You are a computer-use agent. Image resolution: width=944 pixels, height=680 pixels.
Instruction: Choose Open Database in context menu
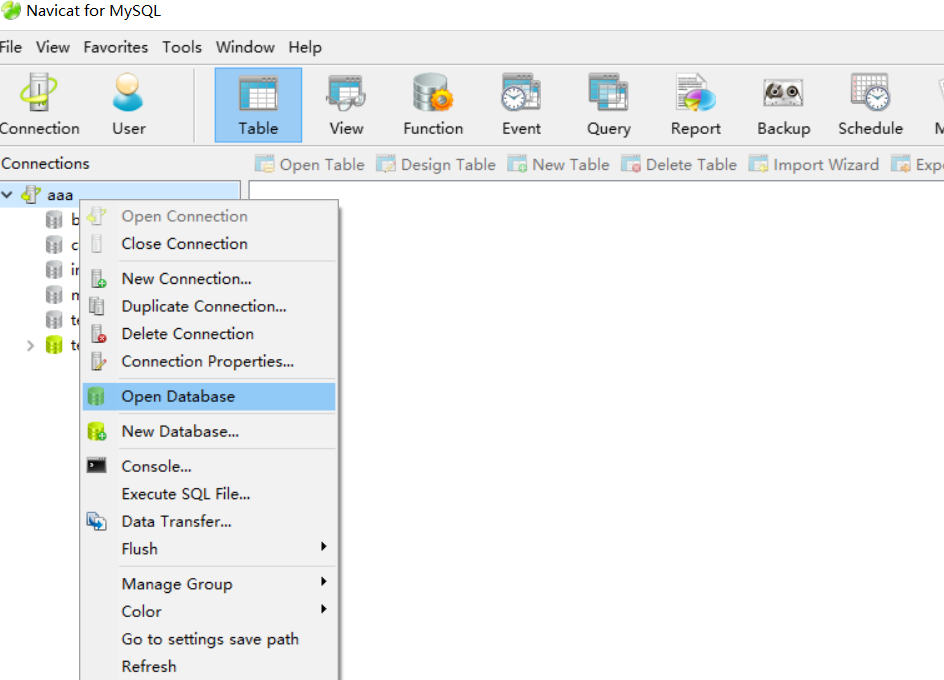pos(209,396)
